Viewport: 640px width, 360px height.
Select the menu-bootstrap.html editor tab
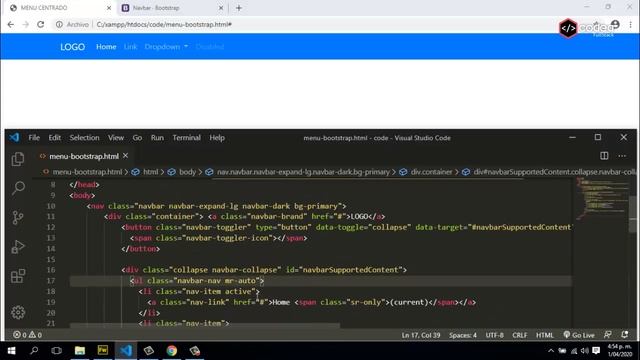[84, 156]
